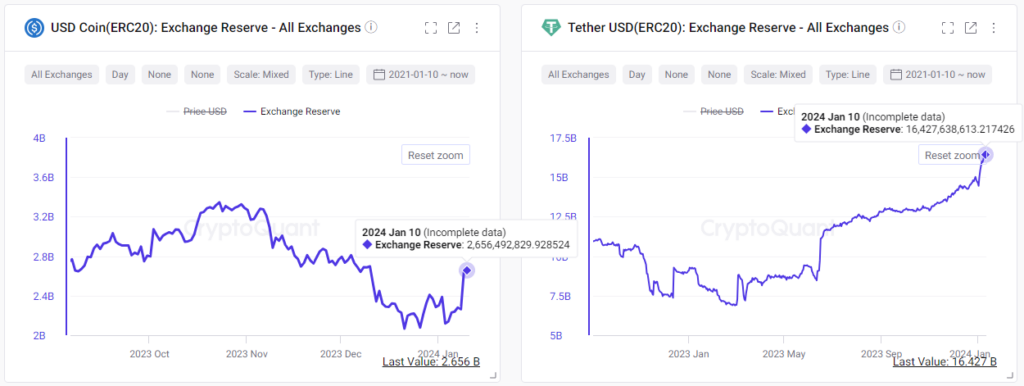Expand Tether chart to fullscreen

coord(948,27)
